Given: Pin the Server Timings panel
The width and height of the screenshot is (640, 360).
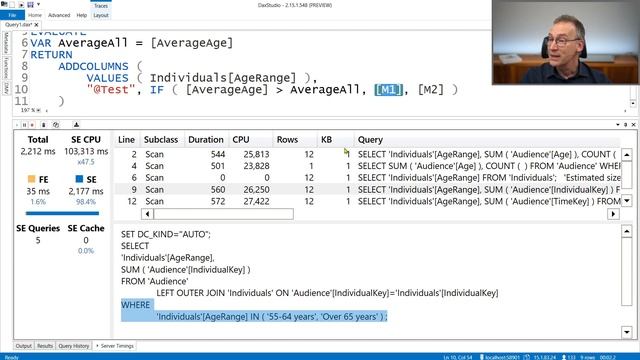Looking at the screenshot, I should tap(625, 125).
